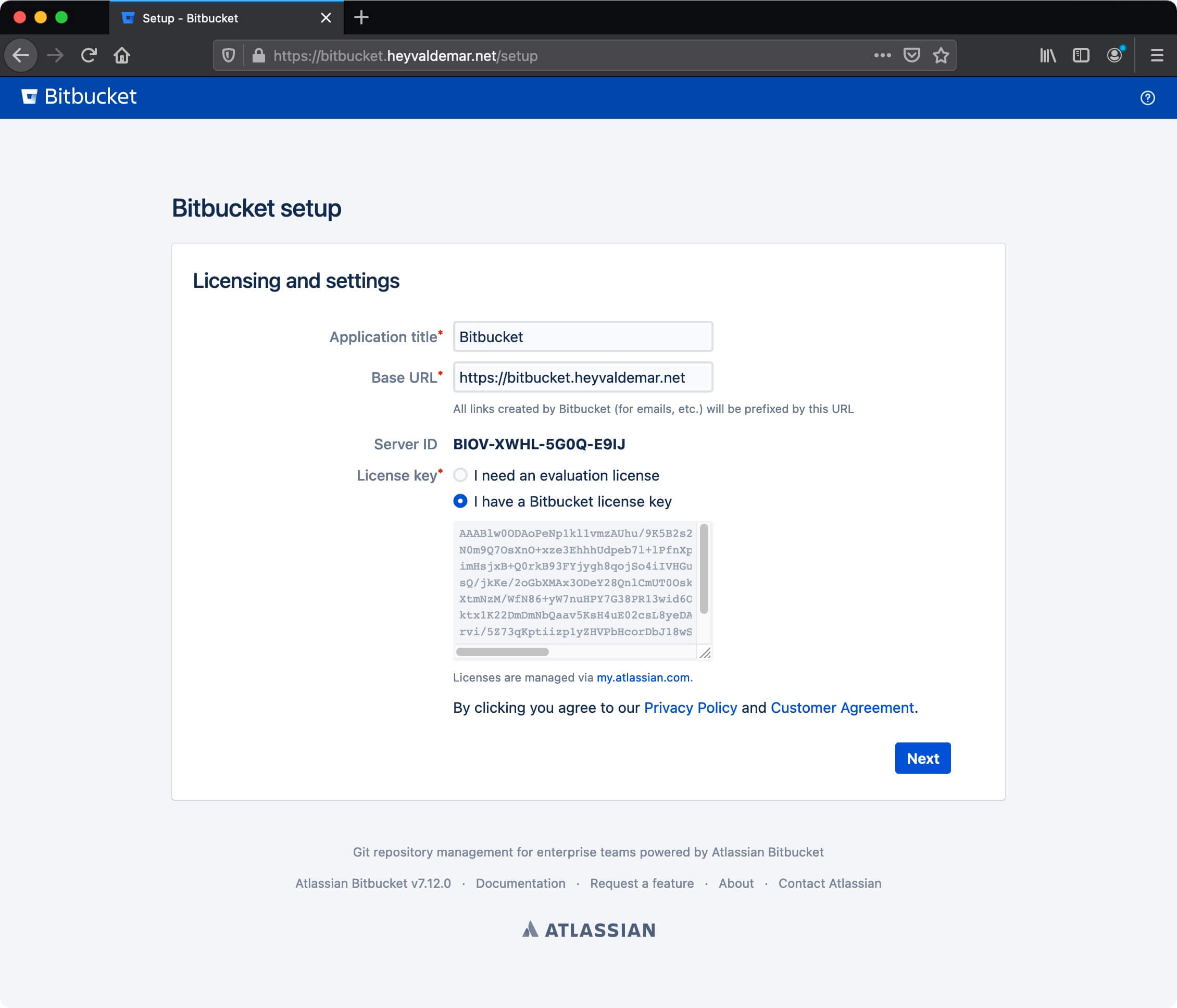Toggle the sidebar panel view
Image resolution: width=1177 pixels, height=1008 pixels.
tap(1081, 56)
